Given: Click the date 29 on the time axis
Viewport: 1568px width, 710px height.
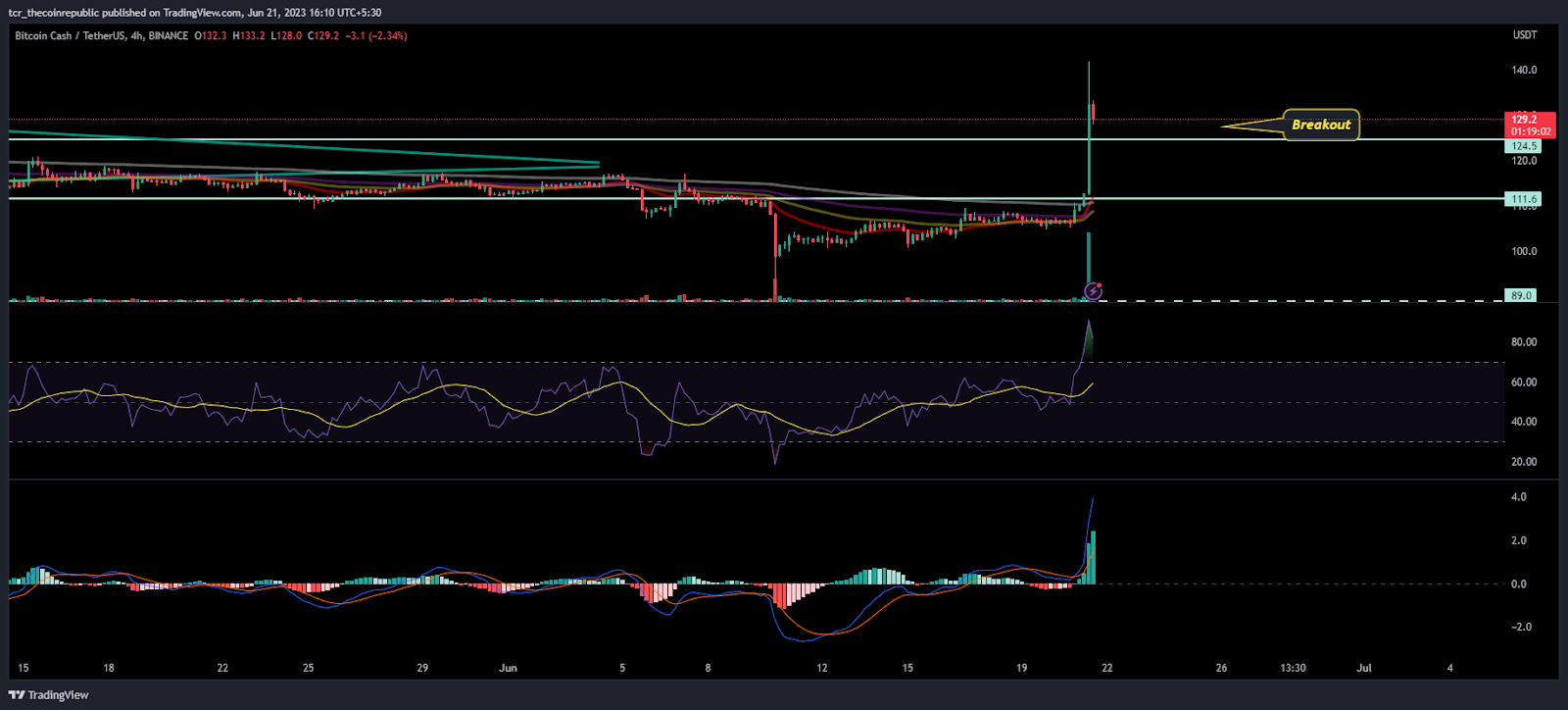Looking at the screenshot, I should 422,668.
